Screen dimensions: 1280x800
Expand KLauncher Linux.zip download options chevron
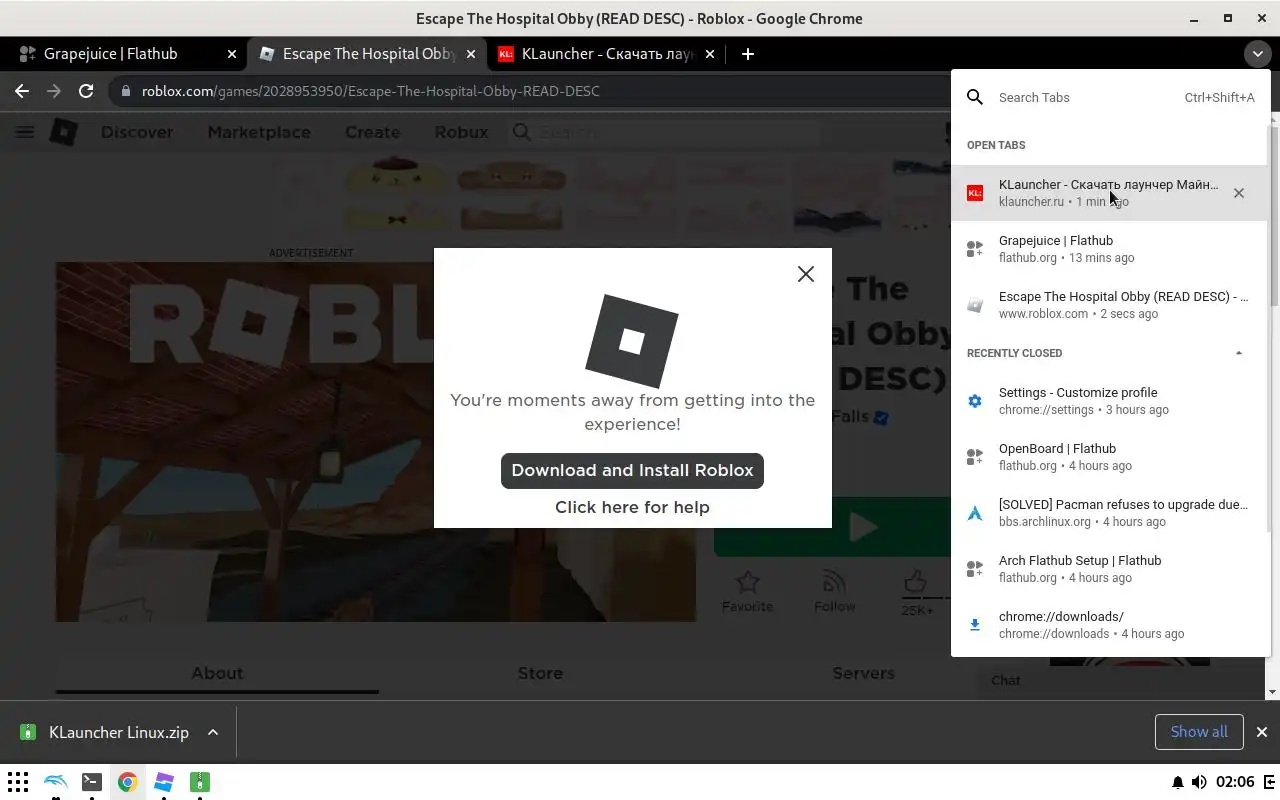213,732
